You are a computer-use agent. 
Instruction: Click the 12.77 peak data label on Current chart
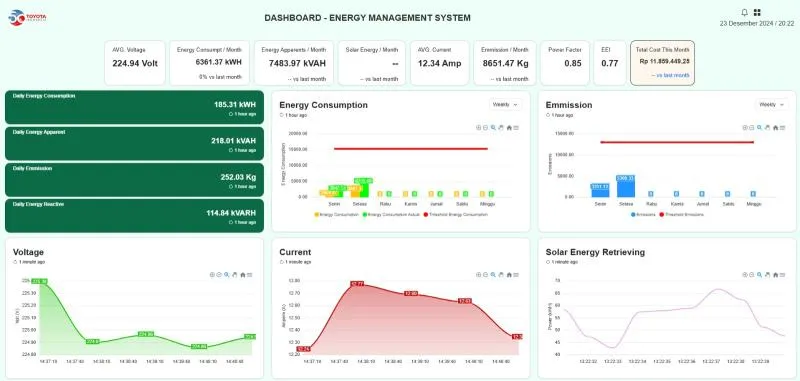pos(357,284)
